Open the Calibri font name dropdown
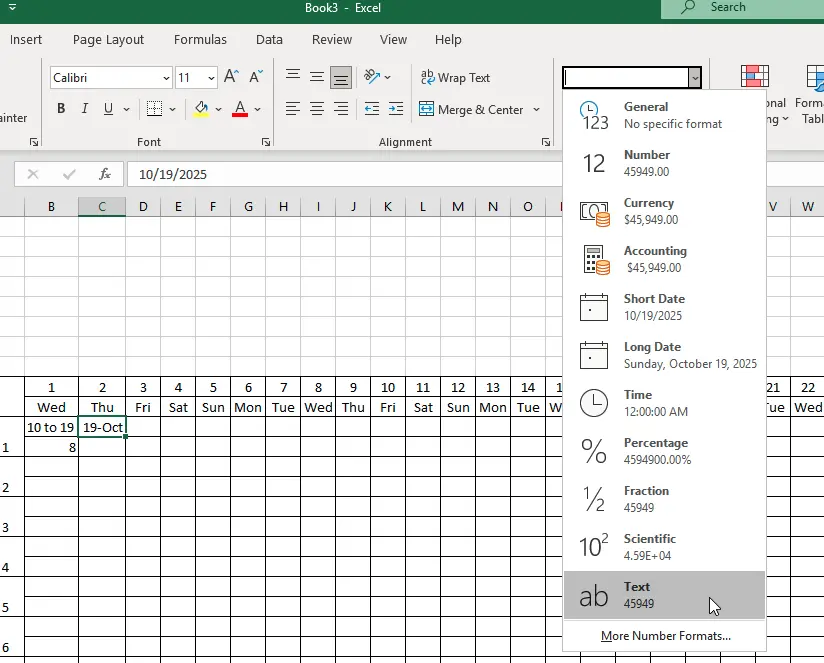This screenshot has width=824, height=663. [166, 78]
